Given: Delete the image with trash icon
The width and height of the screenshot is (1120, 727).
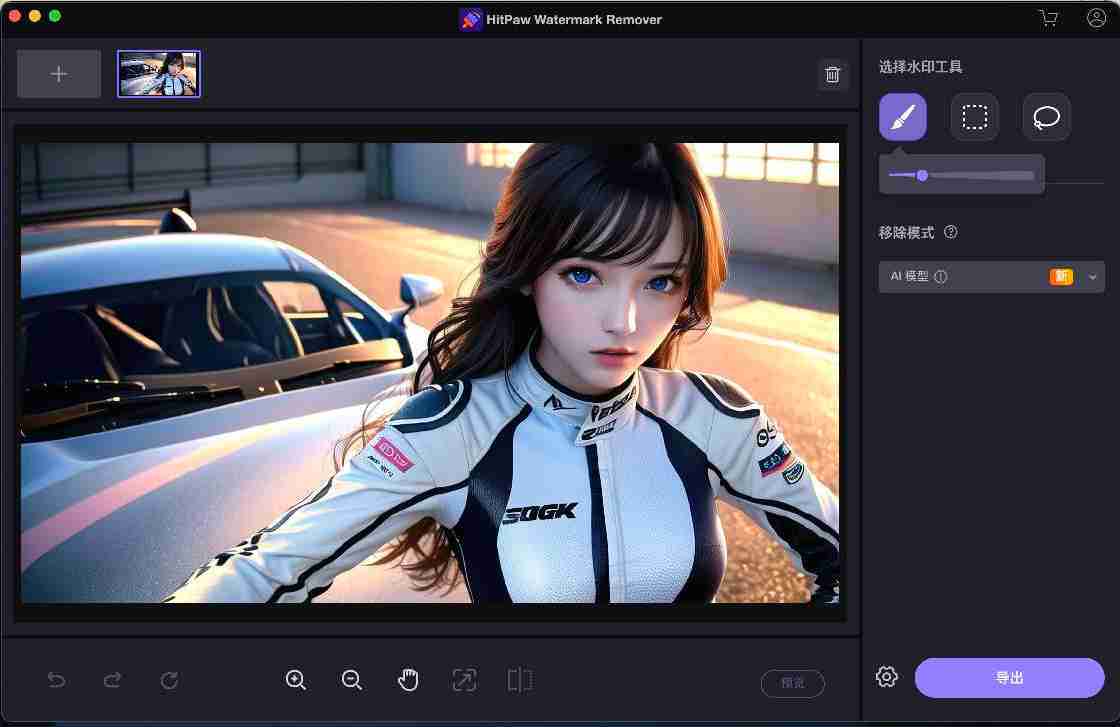Looking at the screenshot, I should pyautogui.click(x=832, y=75).
